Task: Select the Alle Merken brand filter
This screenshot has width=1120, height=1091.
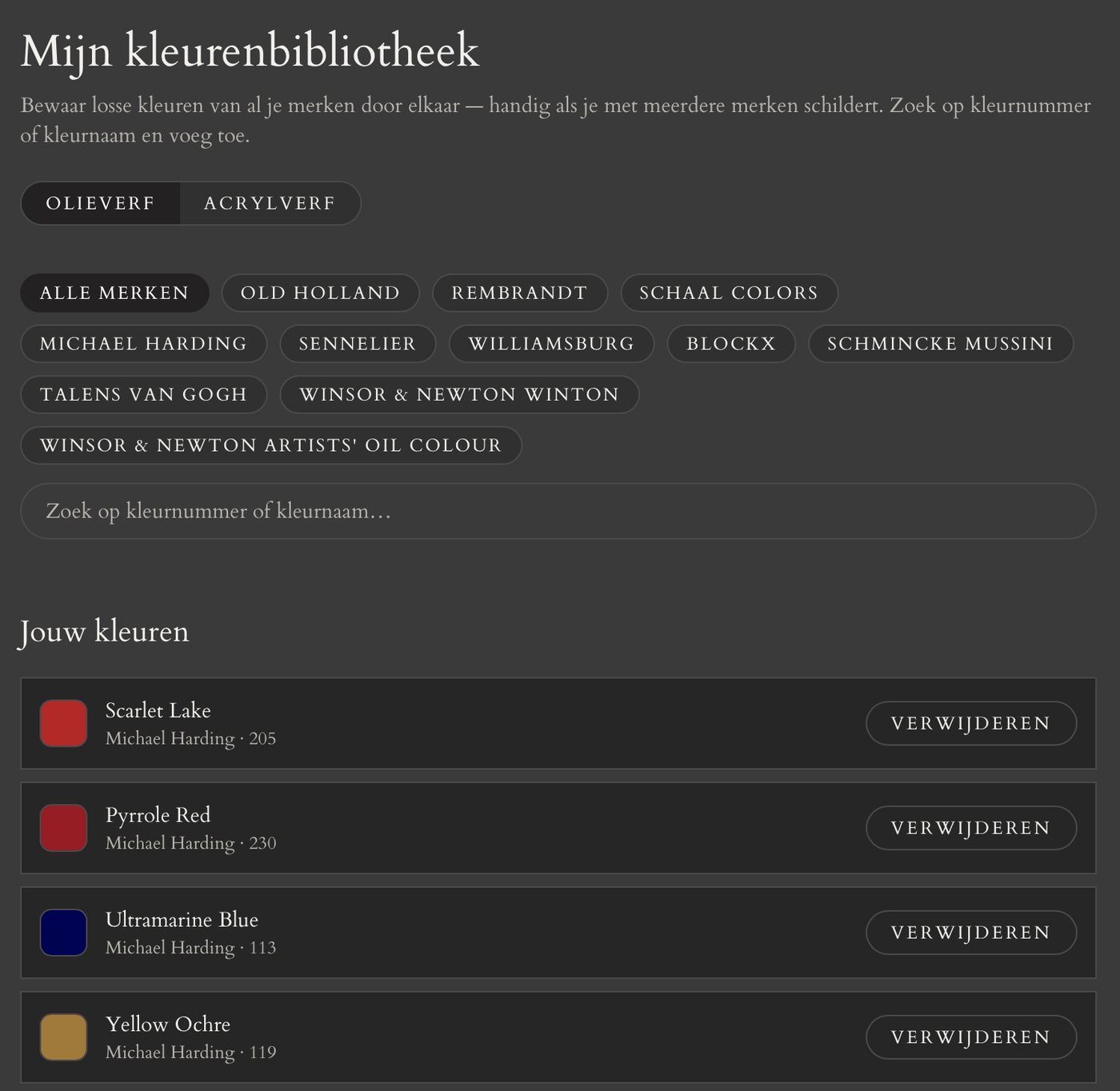Action: pos(114,293)
